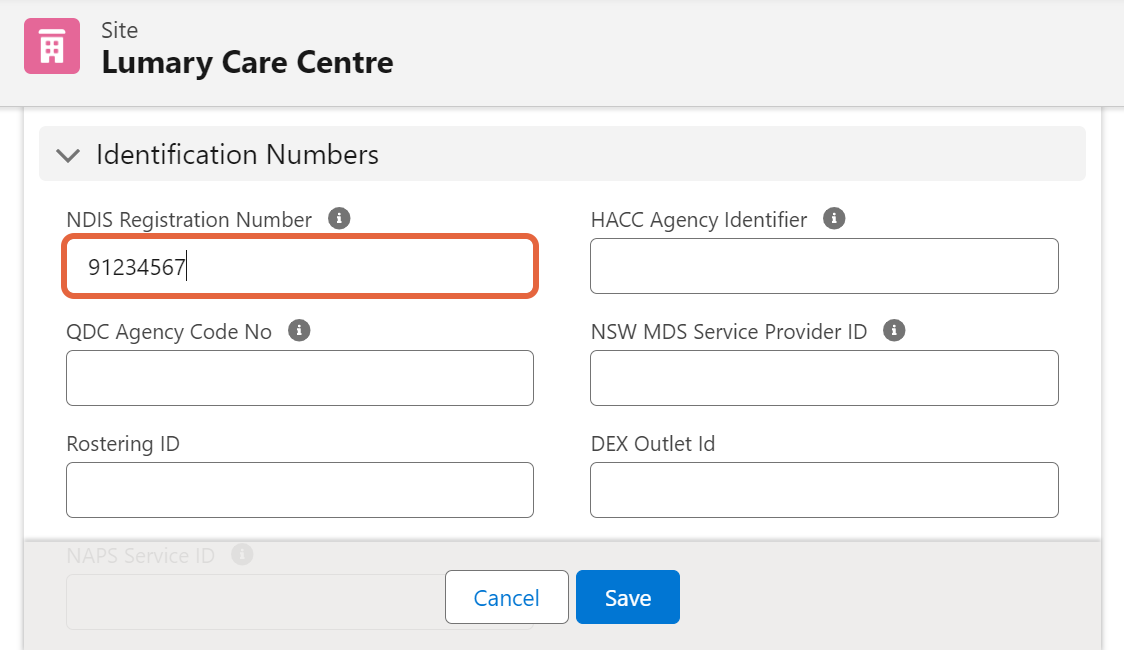The height and width of the screenshot is (650, 1124).
Task: Click the Rostering ID label
Action: pos(123,444)
